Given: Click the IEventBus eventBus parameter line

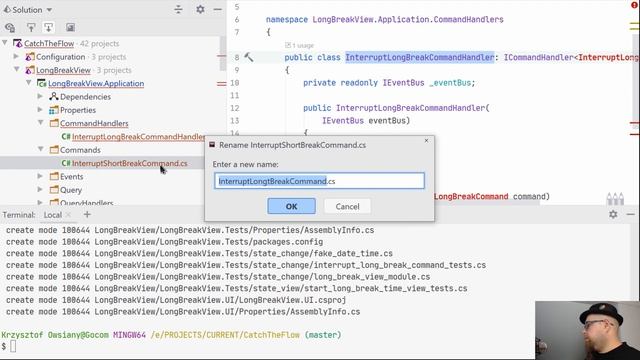Looking at the screenshot, I should coord(366,121).
